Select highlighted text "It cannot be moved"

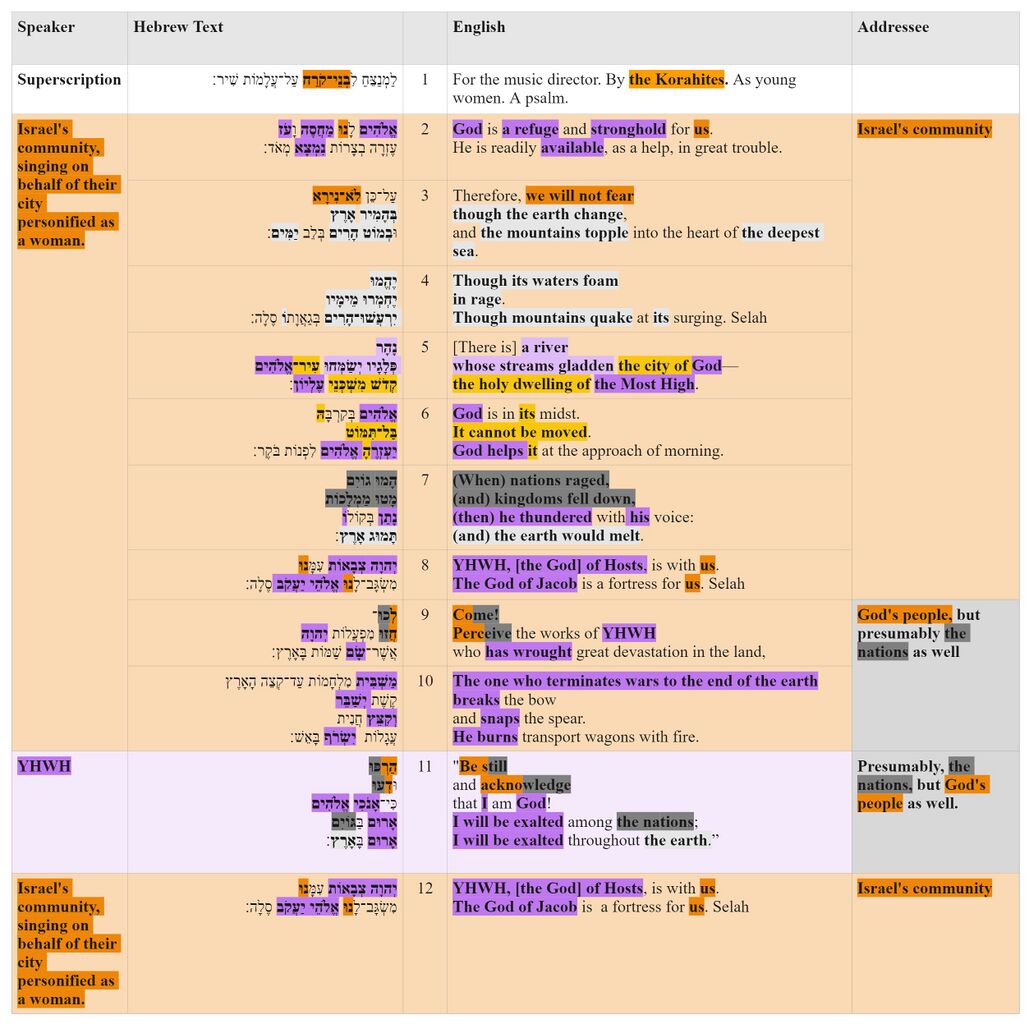pyautogui.click(x=520, y=432)
